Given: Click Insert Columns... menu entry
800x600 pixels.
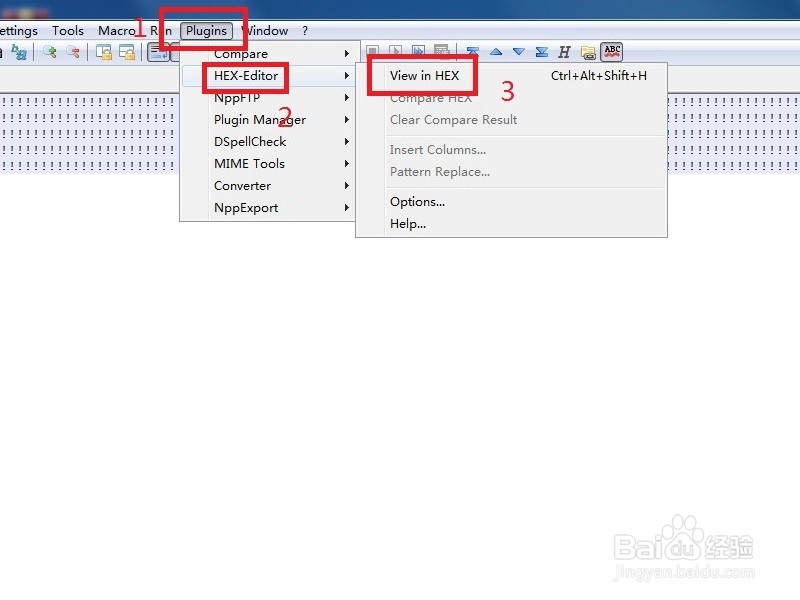Looking at the screenshot, I should 511,149.
